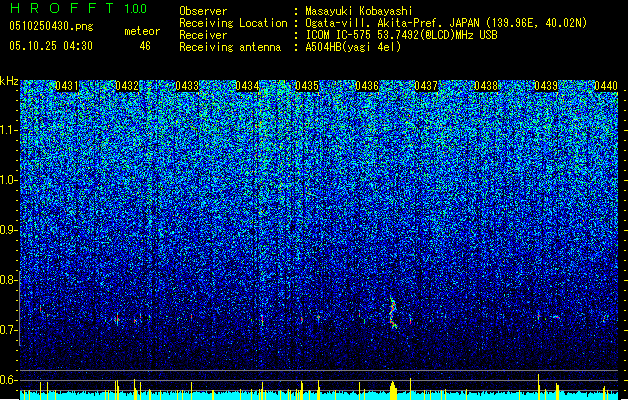Image resolution: width=629 pixels, height=400 pixels.
Task: Click the Receiving antenna field label
Action: point(230,47)
